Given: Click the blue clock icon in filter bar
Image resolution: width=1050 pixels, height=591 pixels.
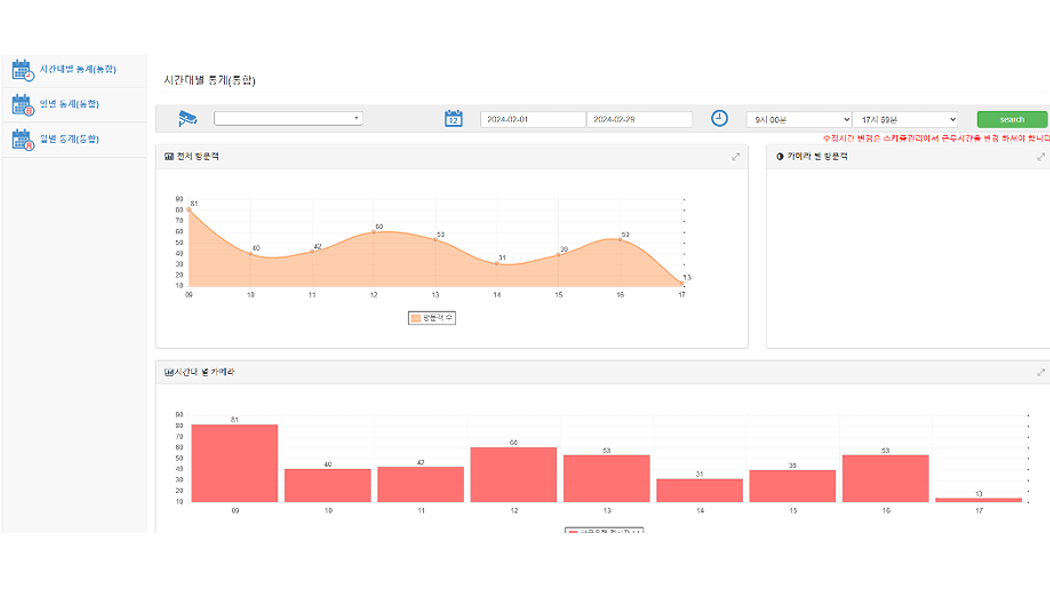Looking at the screenshot, I should tap(720, 118).
